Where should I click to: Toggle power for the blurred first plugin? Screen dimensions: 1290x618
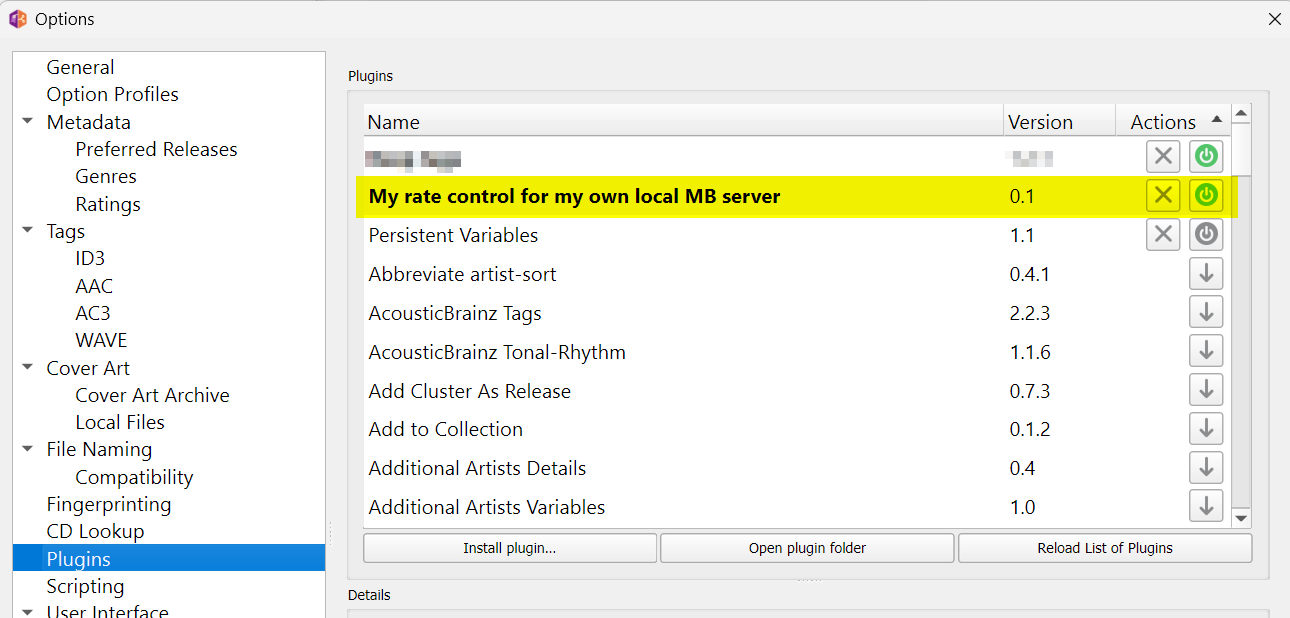pos(1206,156)
